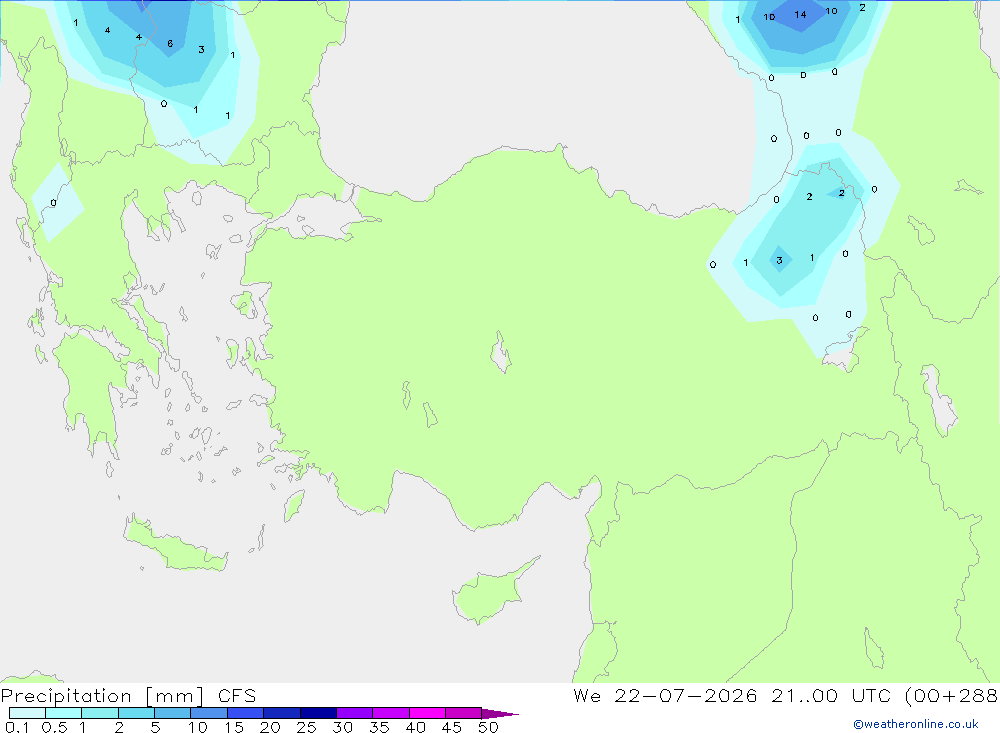Click the 25–30 mm navy legend segment
The height and width of the screenshot is (733, 1000).
click(x=318, y=713)
